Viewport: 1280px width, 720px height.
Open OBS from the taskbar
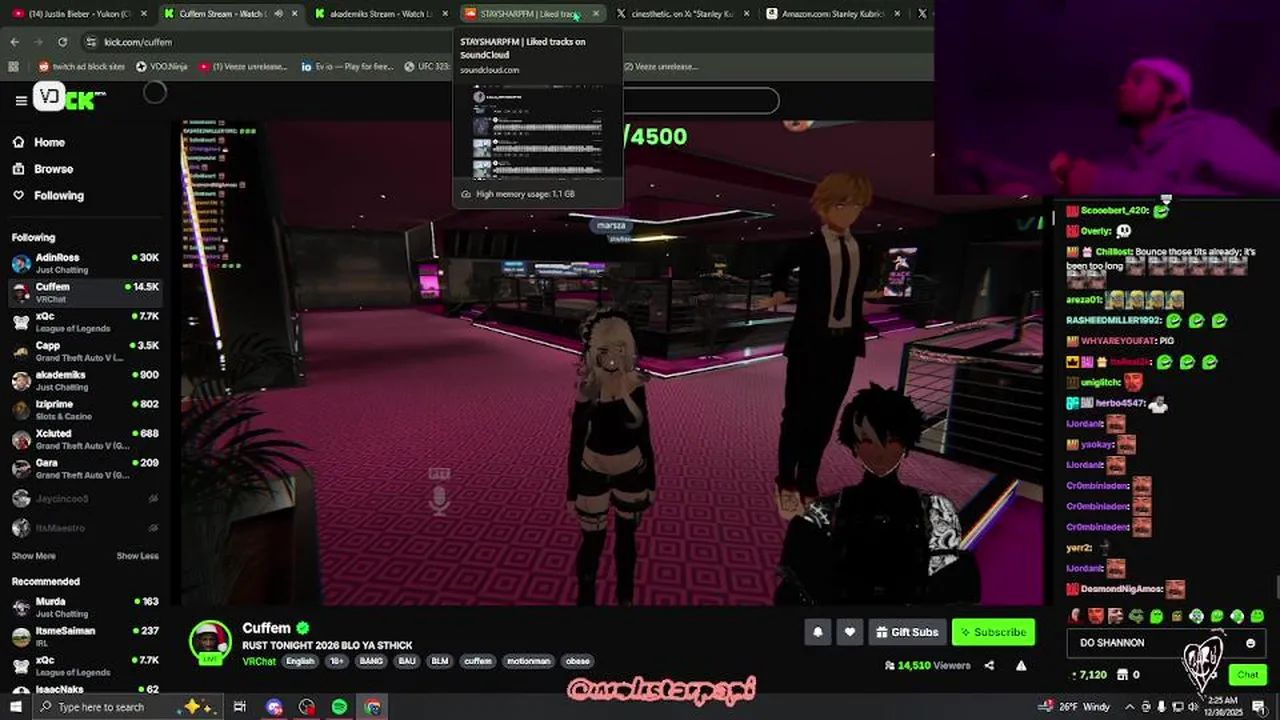(x=306, y=707)
